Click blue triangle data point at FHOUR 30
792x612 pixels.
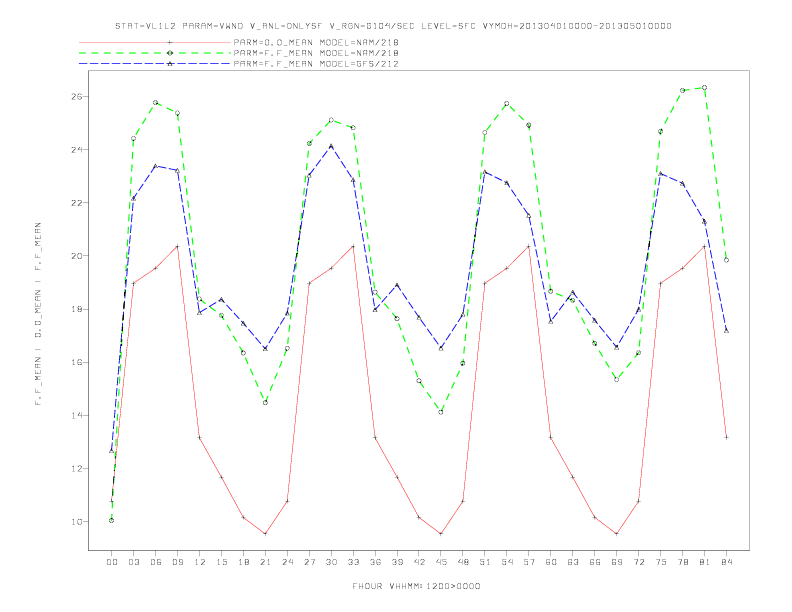331,146
